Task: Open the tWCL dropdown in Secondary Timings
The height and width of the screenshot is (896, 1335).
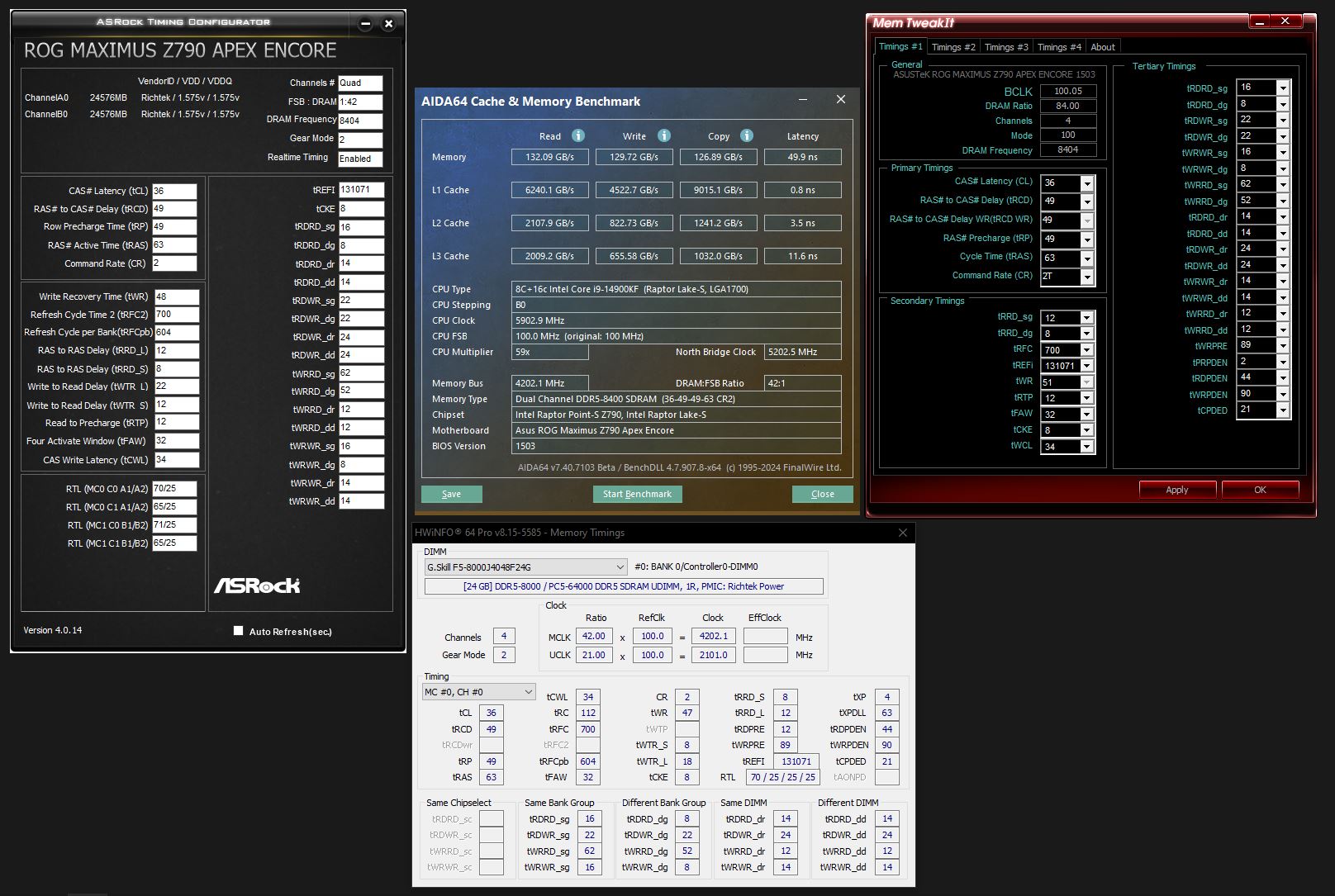Action: [1087, 447]
